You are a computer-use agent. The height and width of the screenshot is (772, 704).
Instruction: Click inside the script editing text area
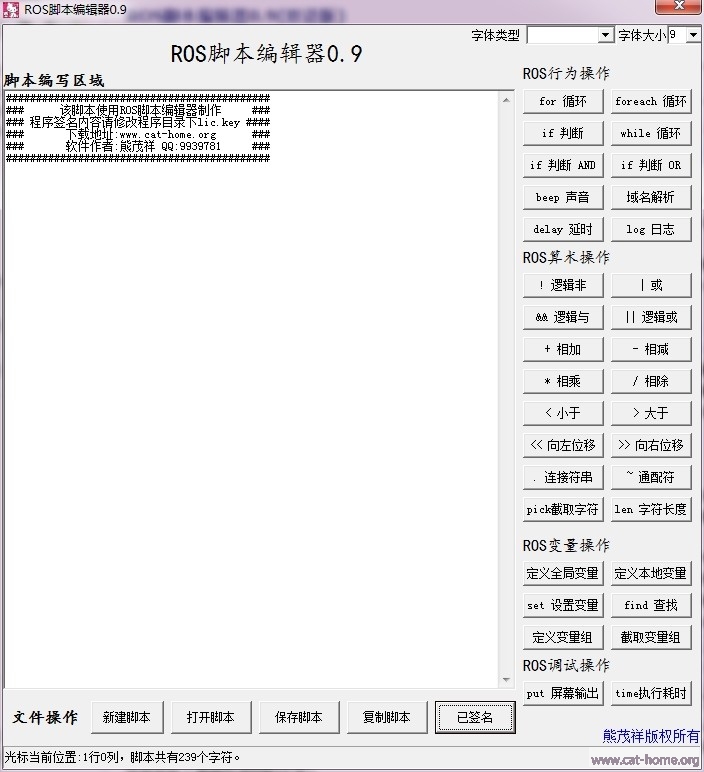pyautogui.click(x=250, y=400)
